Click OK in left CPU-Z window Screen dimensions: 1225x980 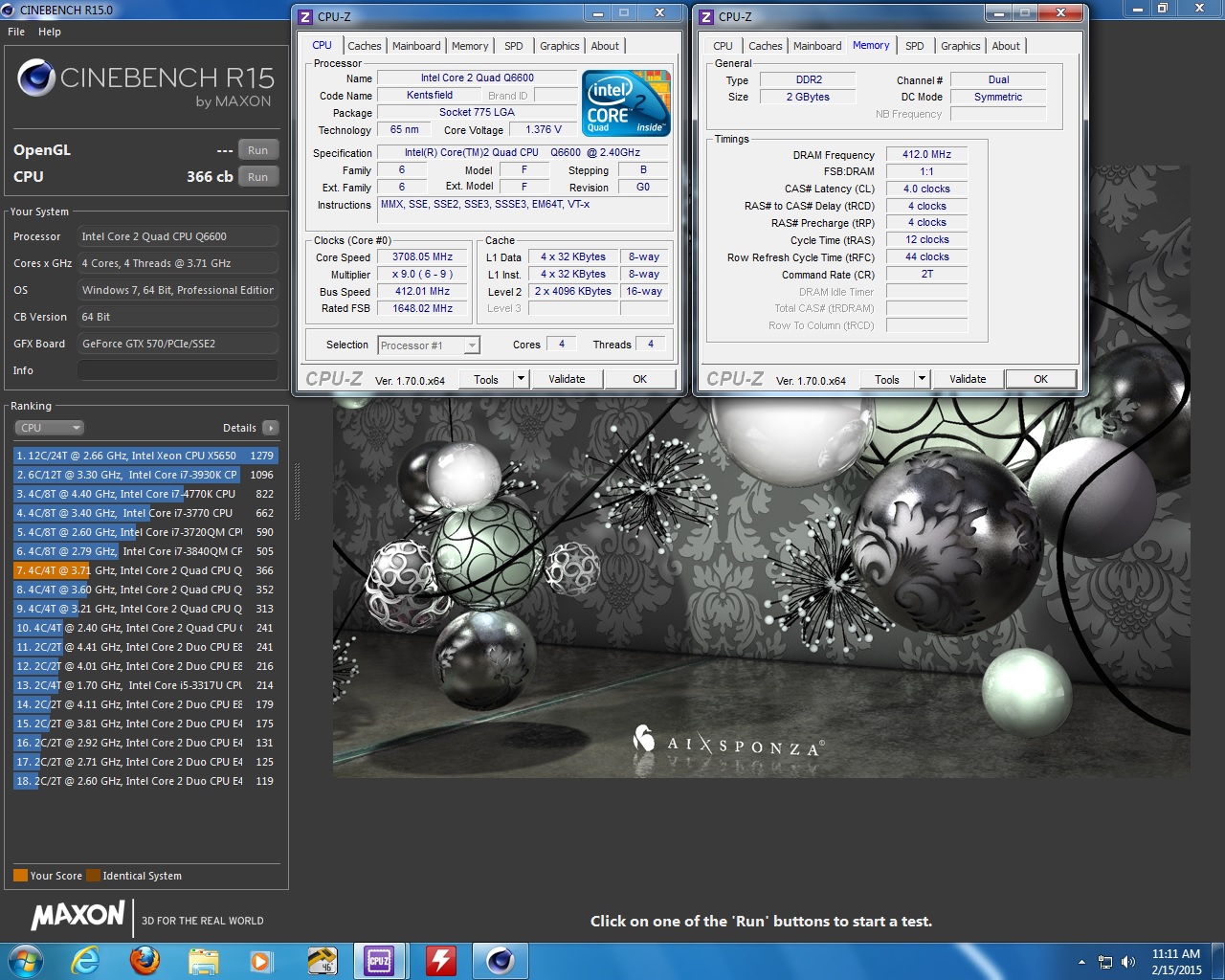[640, 379]
